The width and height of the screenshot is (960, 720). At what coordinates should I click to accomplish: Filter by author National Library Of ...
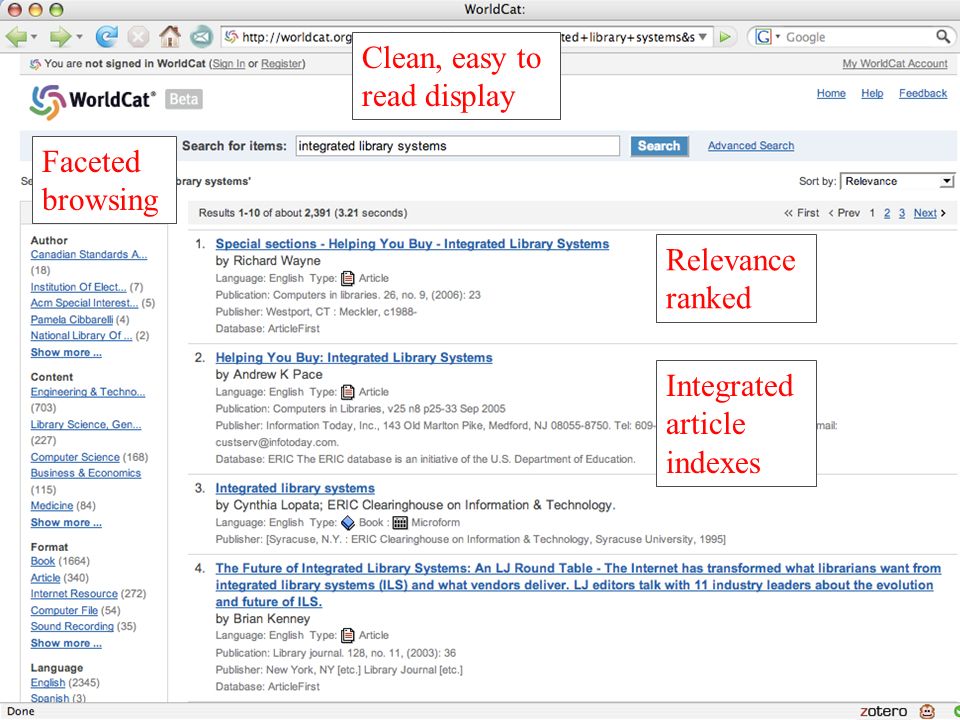(x=81, y=336)
